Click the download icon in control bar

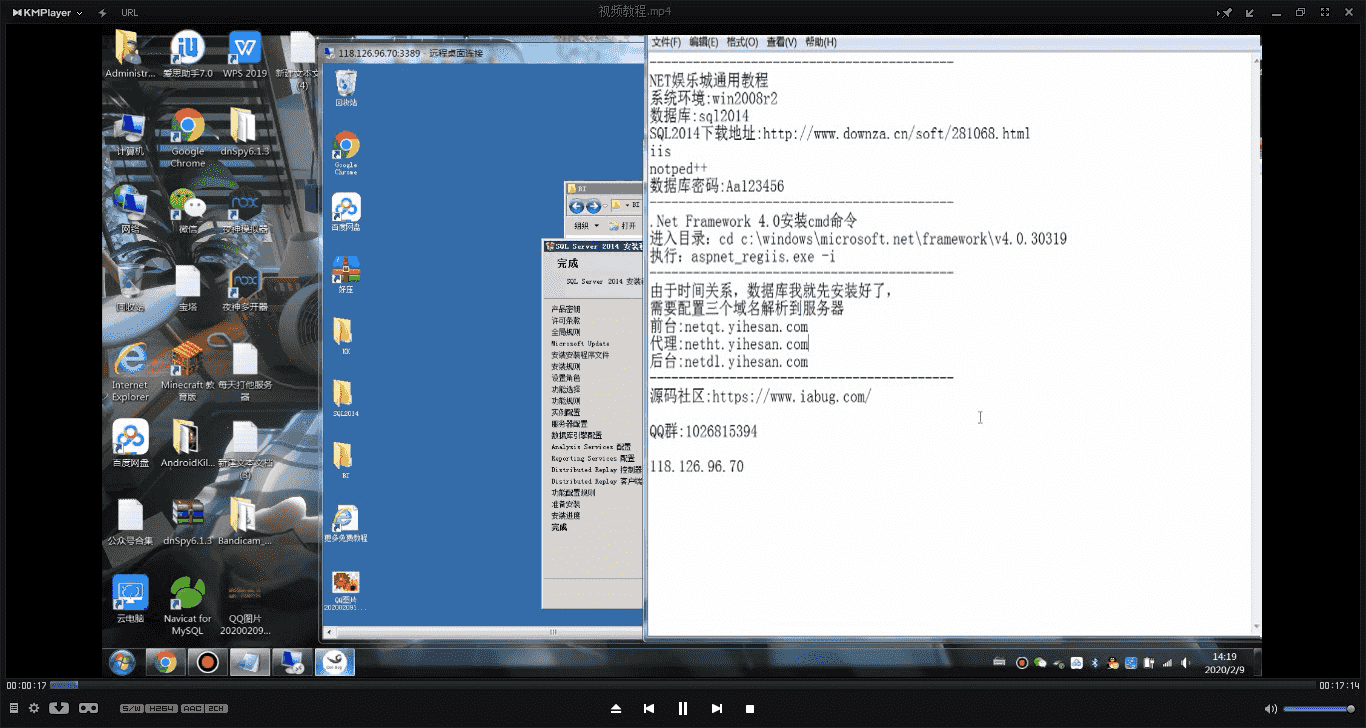click(x=59, y=708)
